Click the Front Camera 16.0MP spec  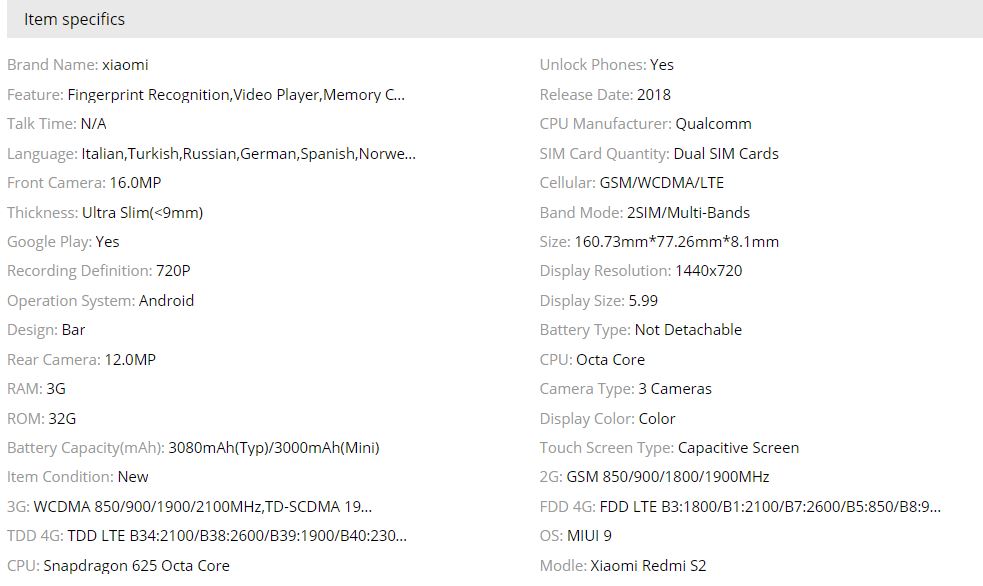(x=135, y=183)
